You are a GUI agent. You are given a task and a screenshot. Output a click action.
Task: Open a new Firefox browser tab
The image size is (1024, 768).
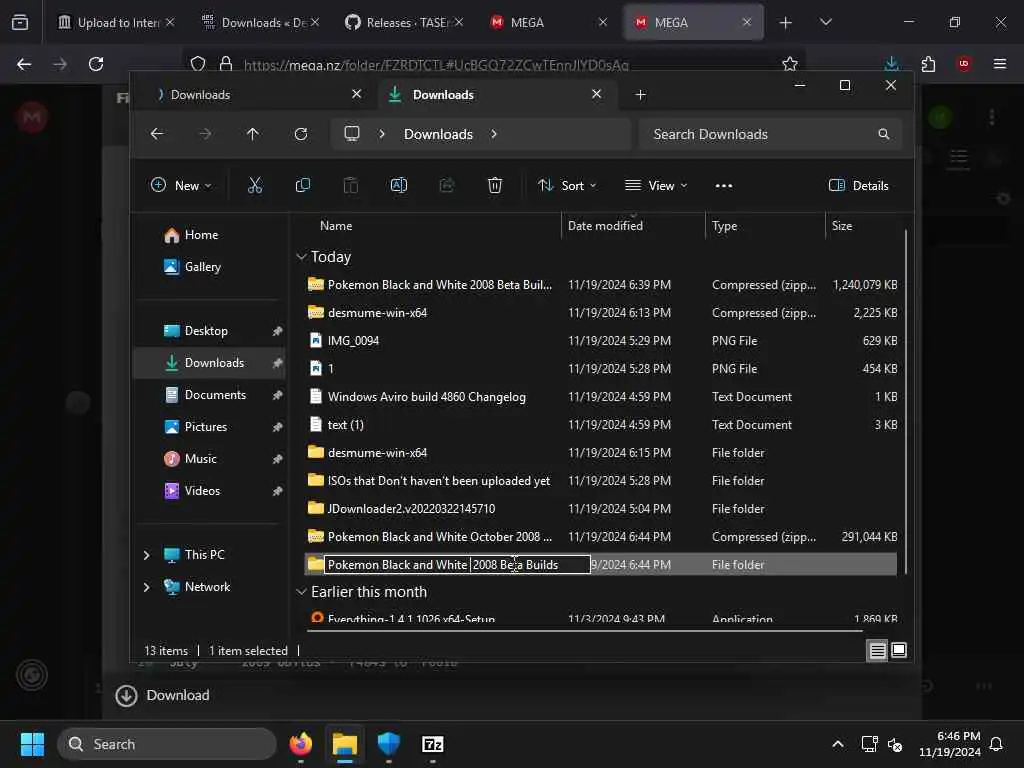[x=786, y=23]
